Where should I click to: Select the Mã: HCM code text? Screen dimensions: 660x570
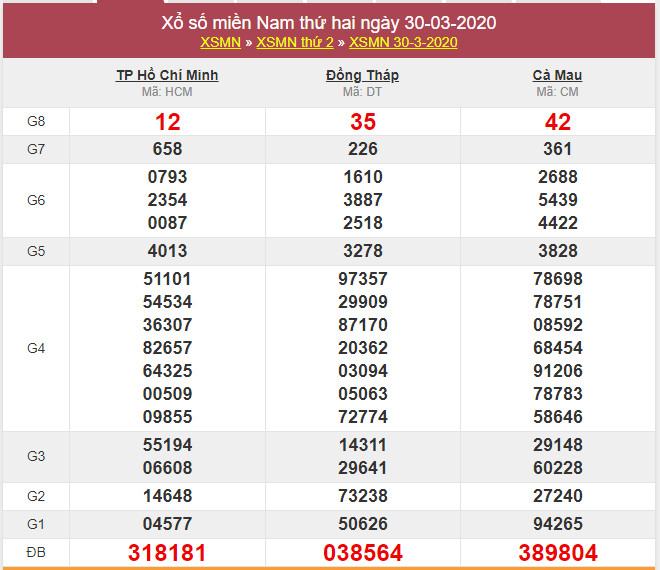pyautogui.click(x=167, y=92)
